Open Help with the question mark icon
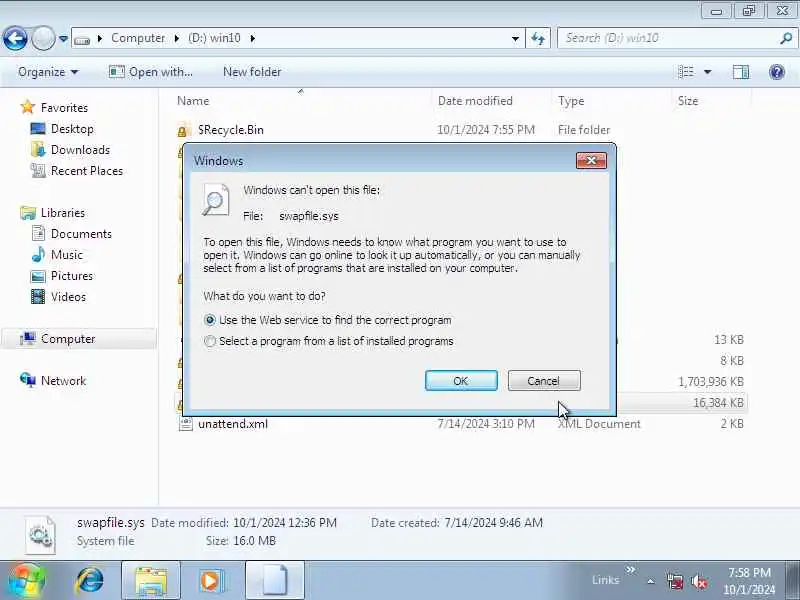The height and width of the screenshot is (600, 800). click(777, 72)
